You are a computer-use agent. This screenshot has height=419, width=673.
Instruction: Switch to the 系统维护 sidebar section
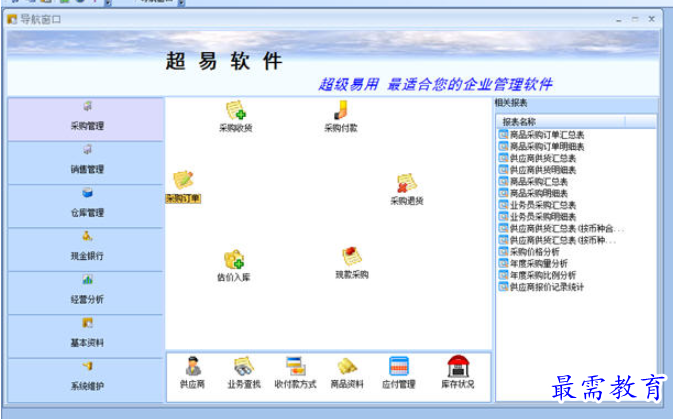pos(86,380)
